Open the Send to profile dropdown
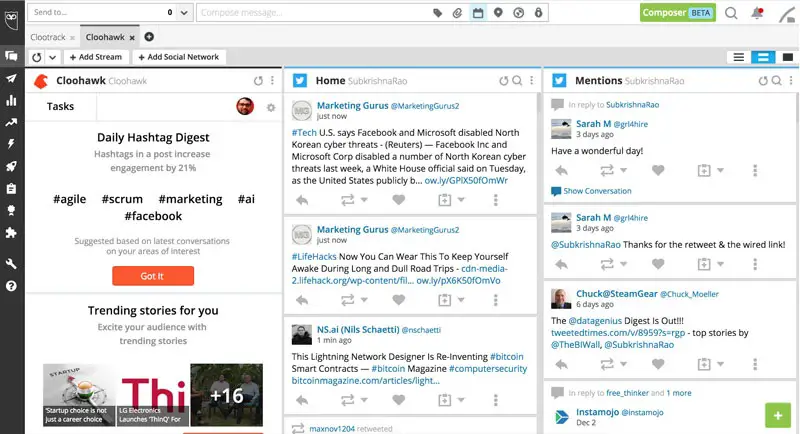800x434 pixels. coord(184,13)
